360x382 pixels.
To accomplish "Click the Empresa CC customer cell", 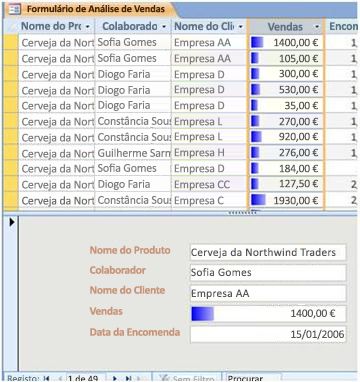I will [x=209, y=184].
